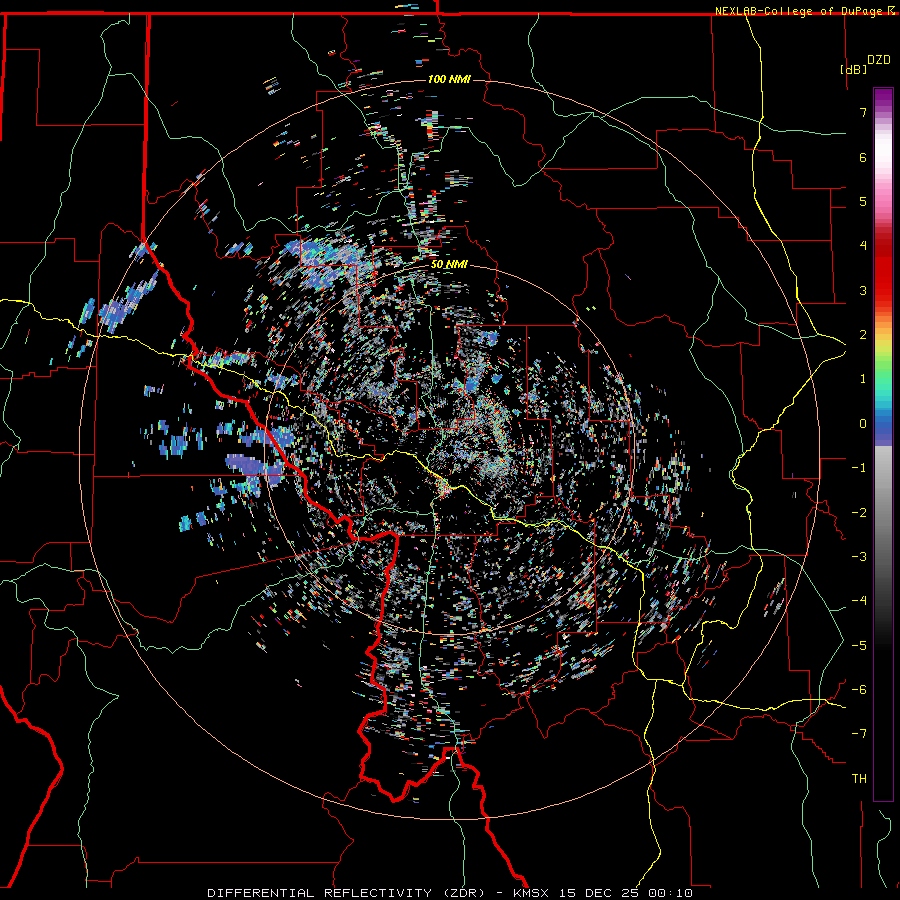The image size is (900, 900).
Task: Click the "1" value on the scale
Action: point(863,379)
